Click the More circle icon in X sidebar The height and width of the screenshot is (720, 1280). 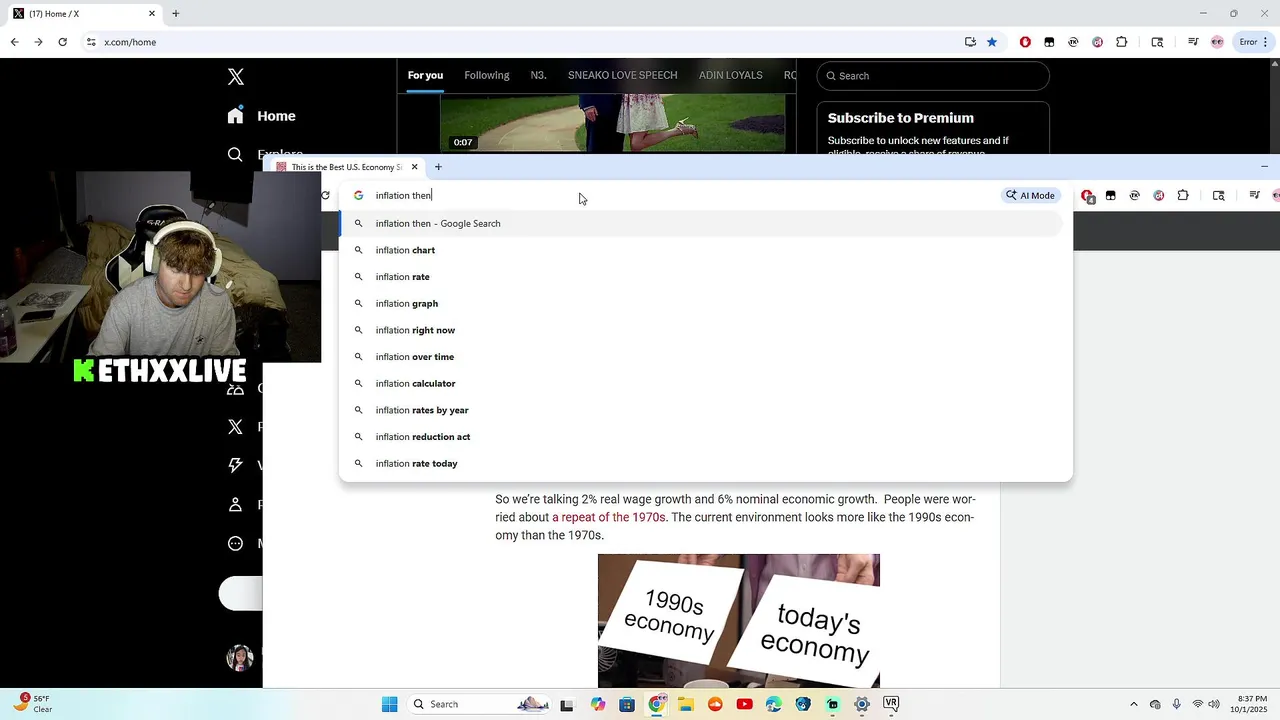[x=235, y=543]
